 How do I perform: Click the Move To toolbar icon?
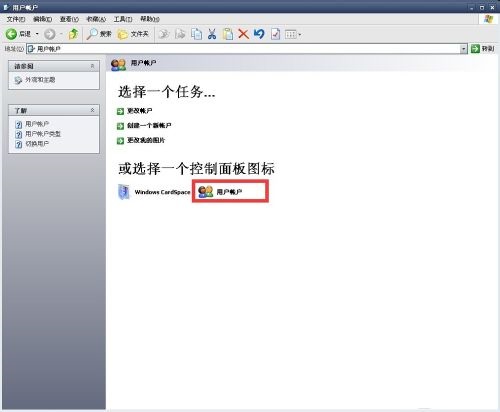click(x=164, y=34)
